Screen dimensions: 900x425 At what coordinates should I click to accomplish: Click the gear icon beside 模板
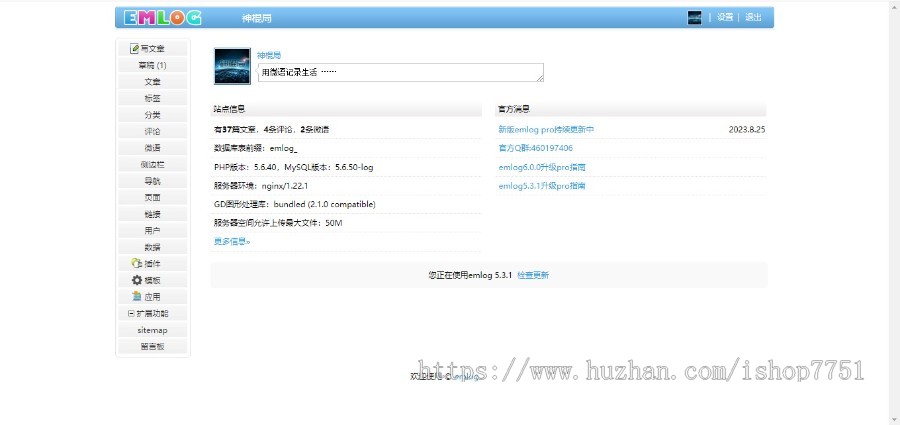point(137,280)
